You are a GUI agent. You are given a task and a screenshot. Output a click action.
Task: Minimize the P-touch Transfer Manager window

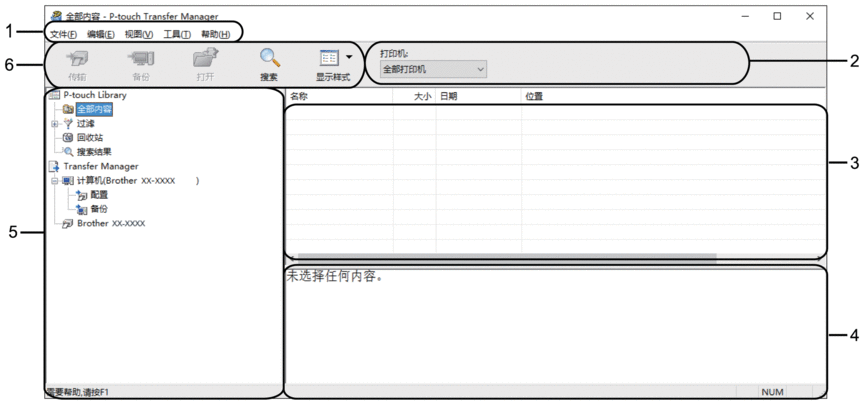744,17
